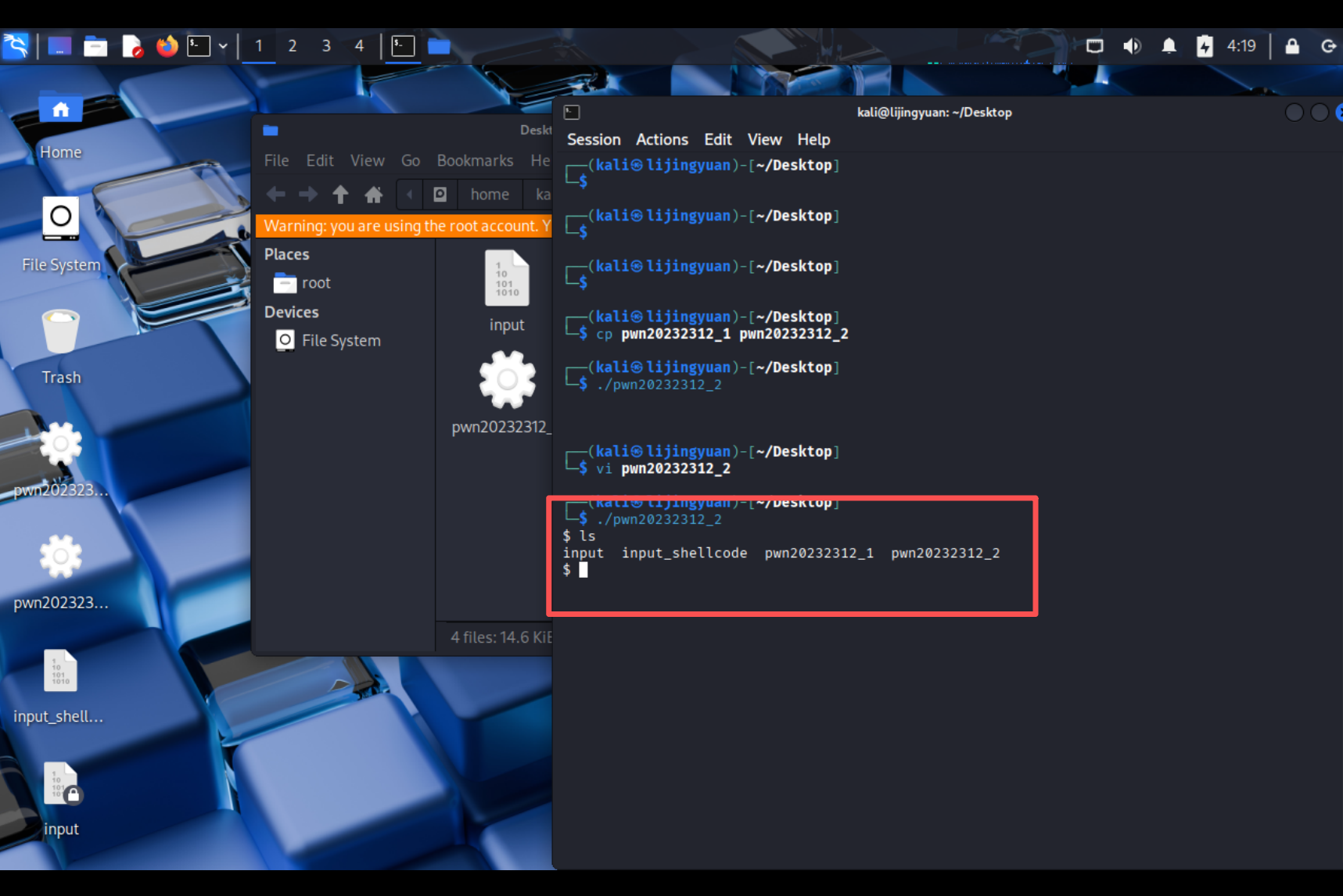Launch Firefox from the top panel

click(167, 46)
